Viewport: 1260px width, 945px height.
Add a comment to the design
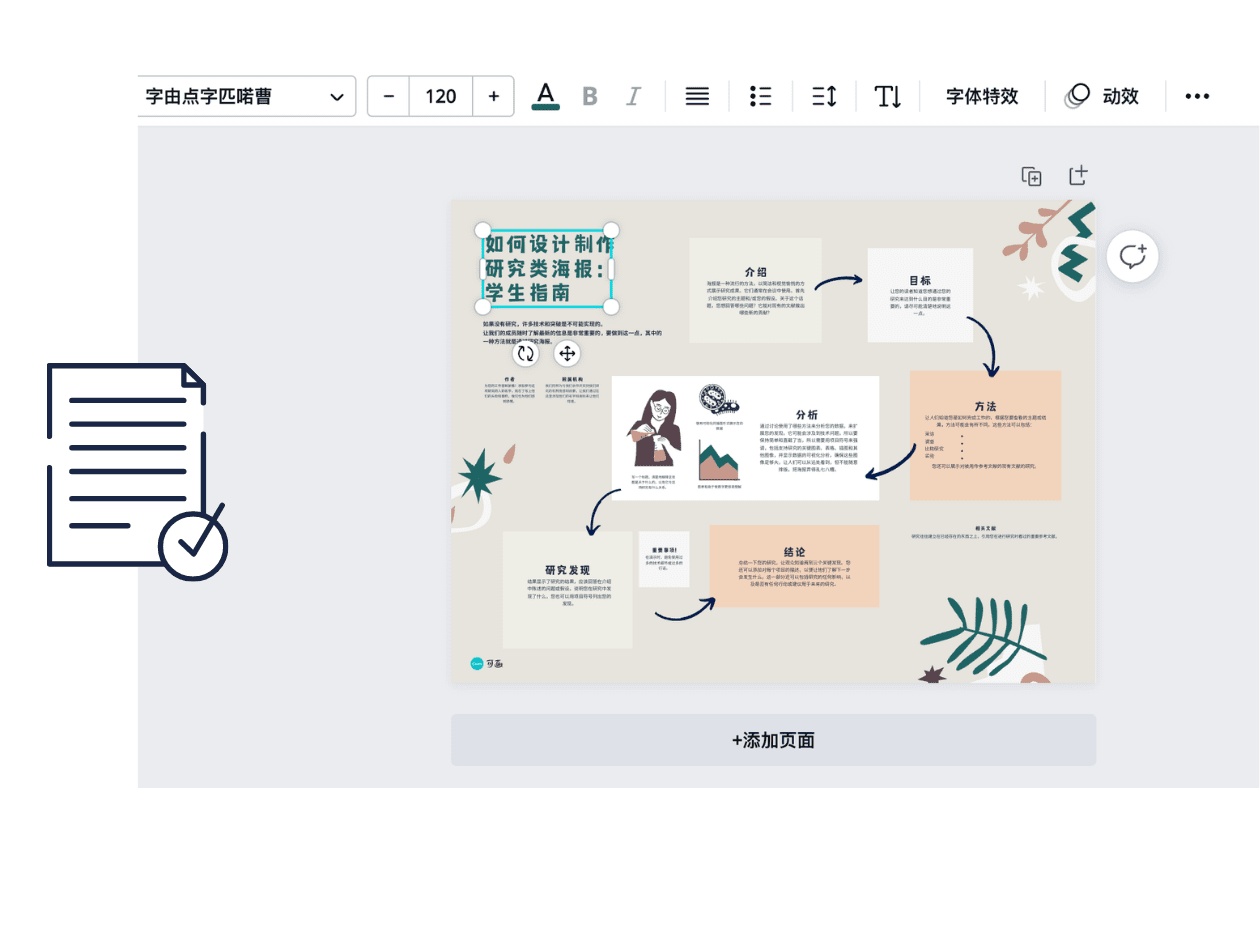click(1132, 256)
